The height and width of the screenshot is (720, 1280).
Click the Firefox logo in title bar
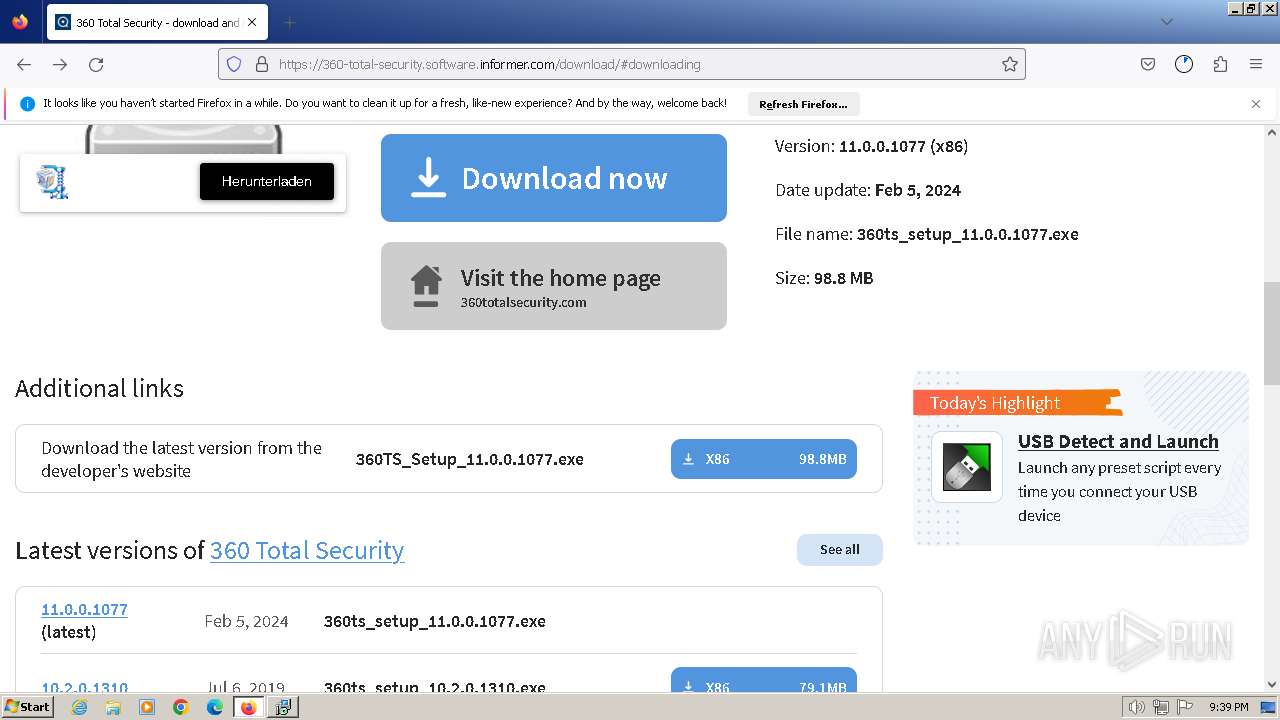(x=20, y=22)
